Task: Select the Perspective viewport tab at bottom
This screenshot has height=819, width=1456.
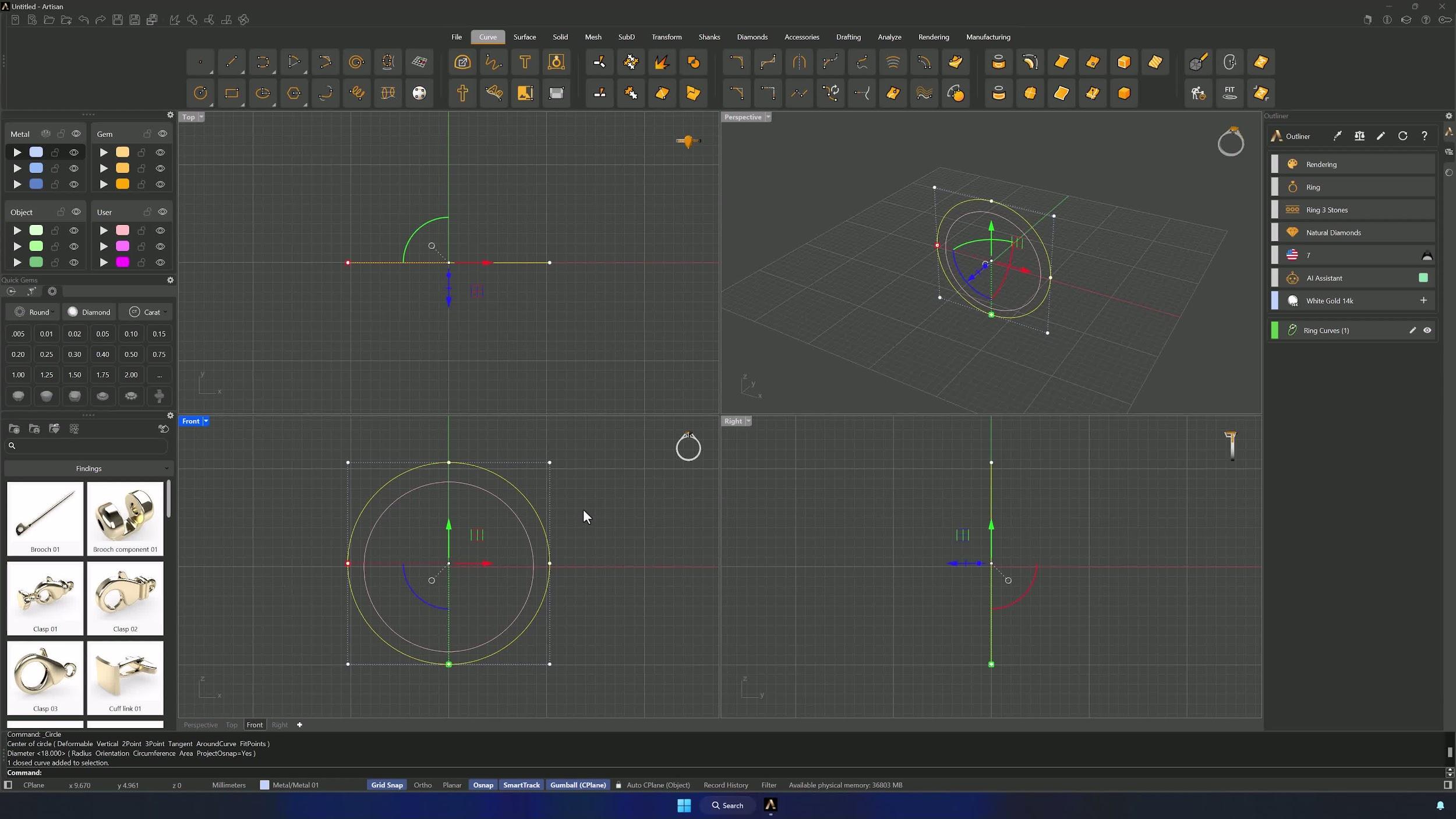Action: point(200,725)
